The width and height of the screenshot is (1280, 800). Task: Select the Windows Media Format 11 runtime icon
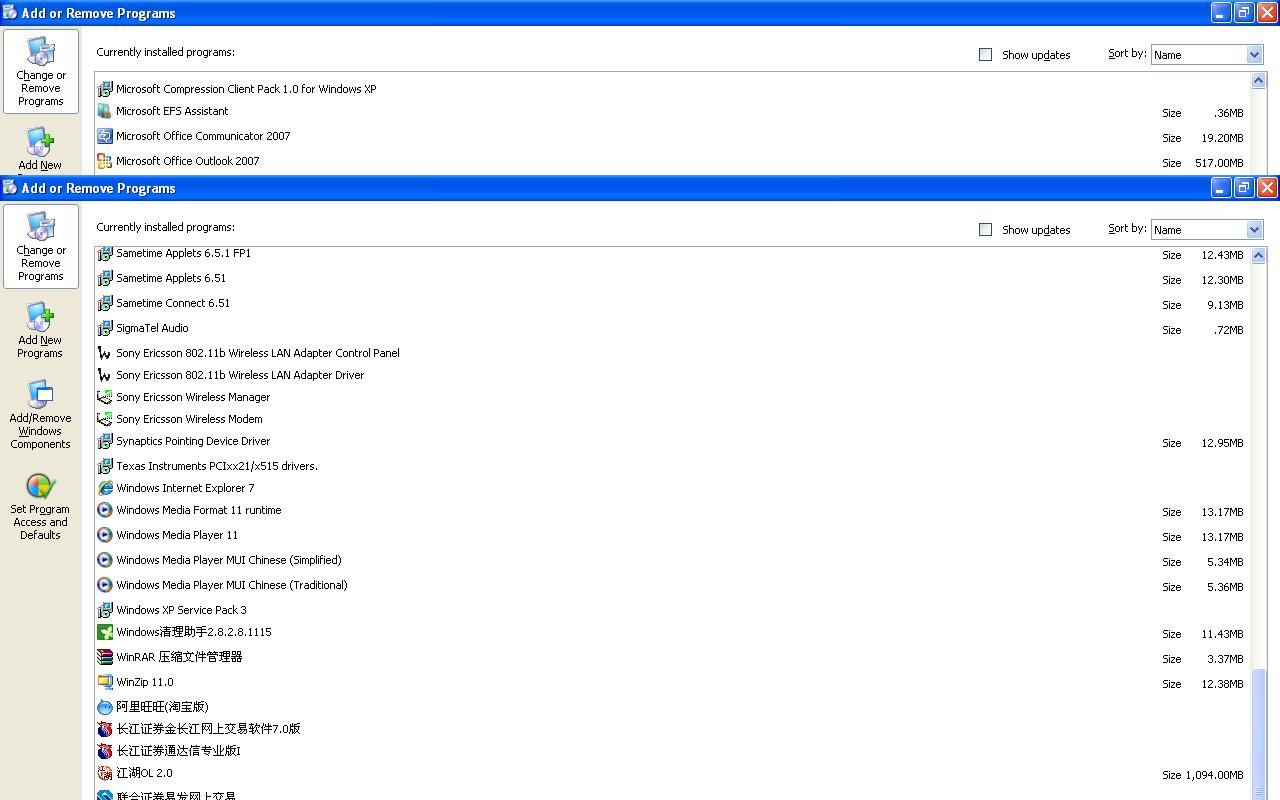[104, 510]
